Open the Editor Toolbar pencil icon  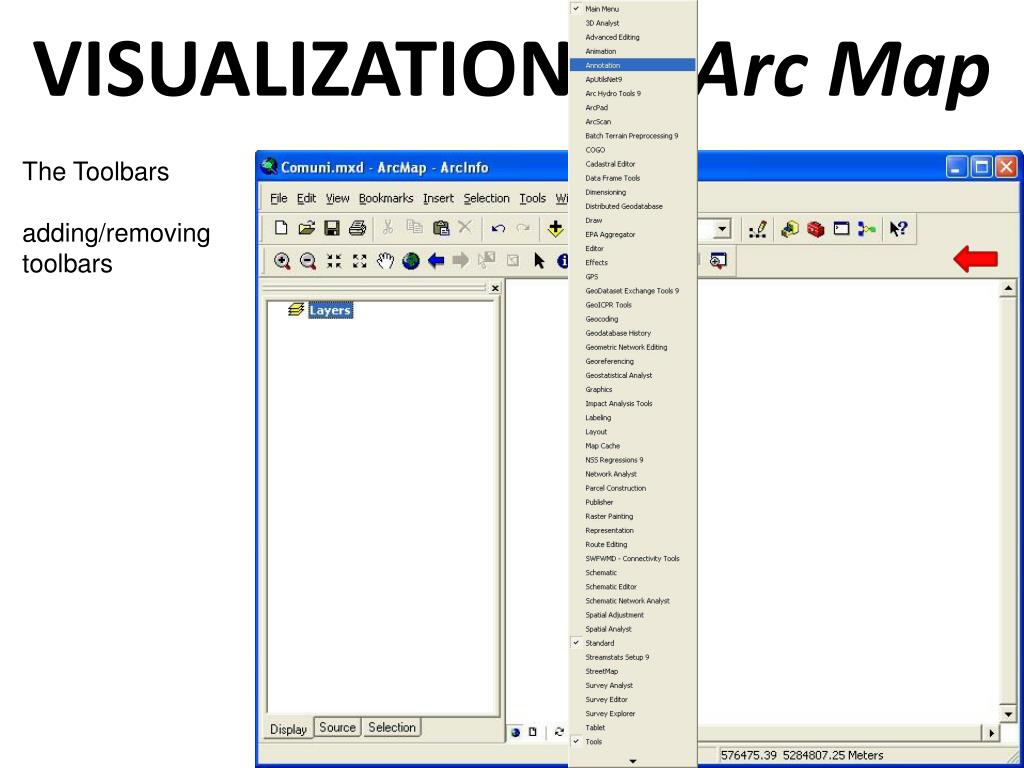pyautogui.click(x=758, y=229)
